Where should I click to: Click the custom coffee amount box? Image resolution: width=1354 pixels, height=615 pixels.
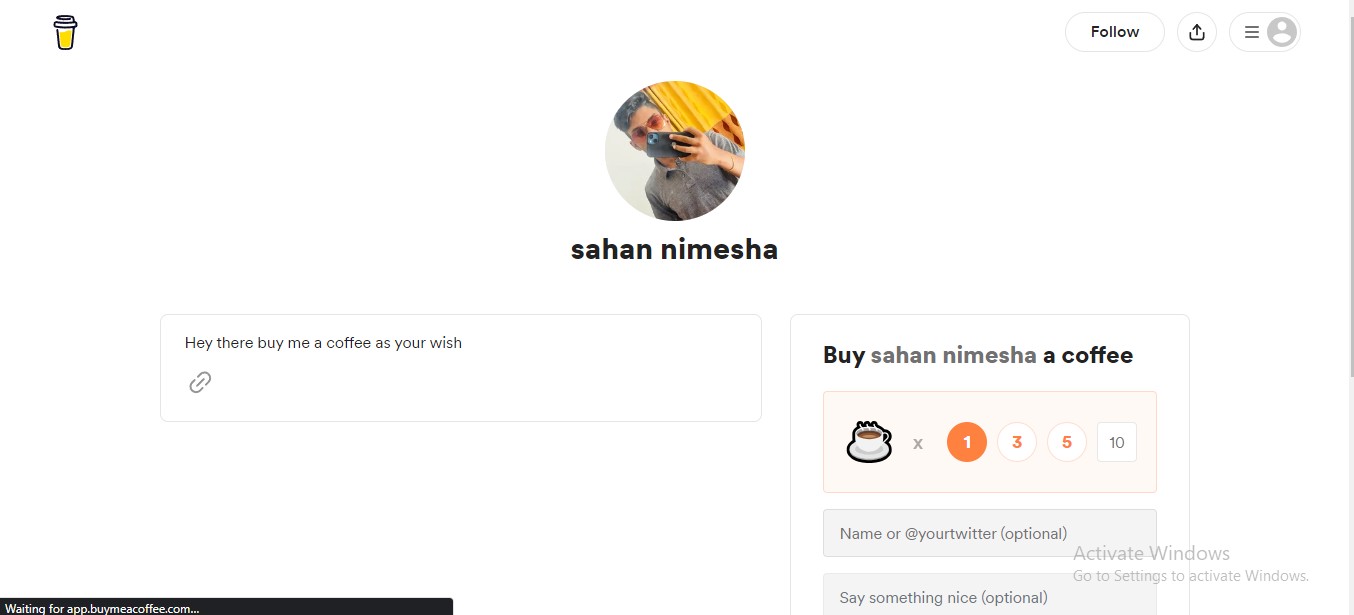coord(1117,442)
